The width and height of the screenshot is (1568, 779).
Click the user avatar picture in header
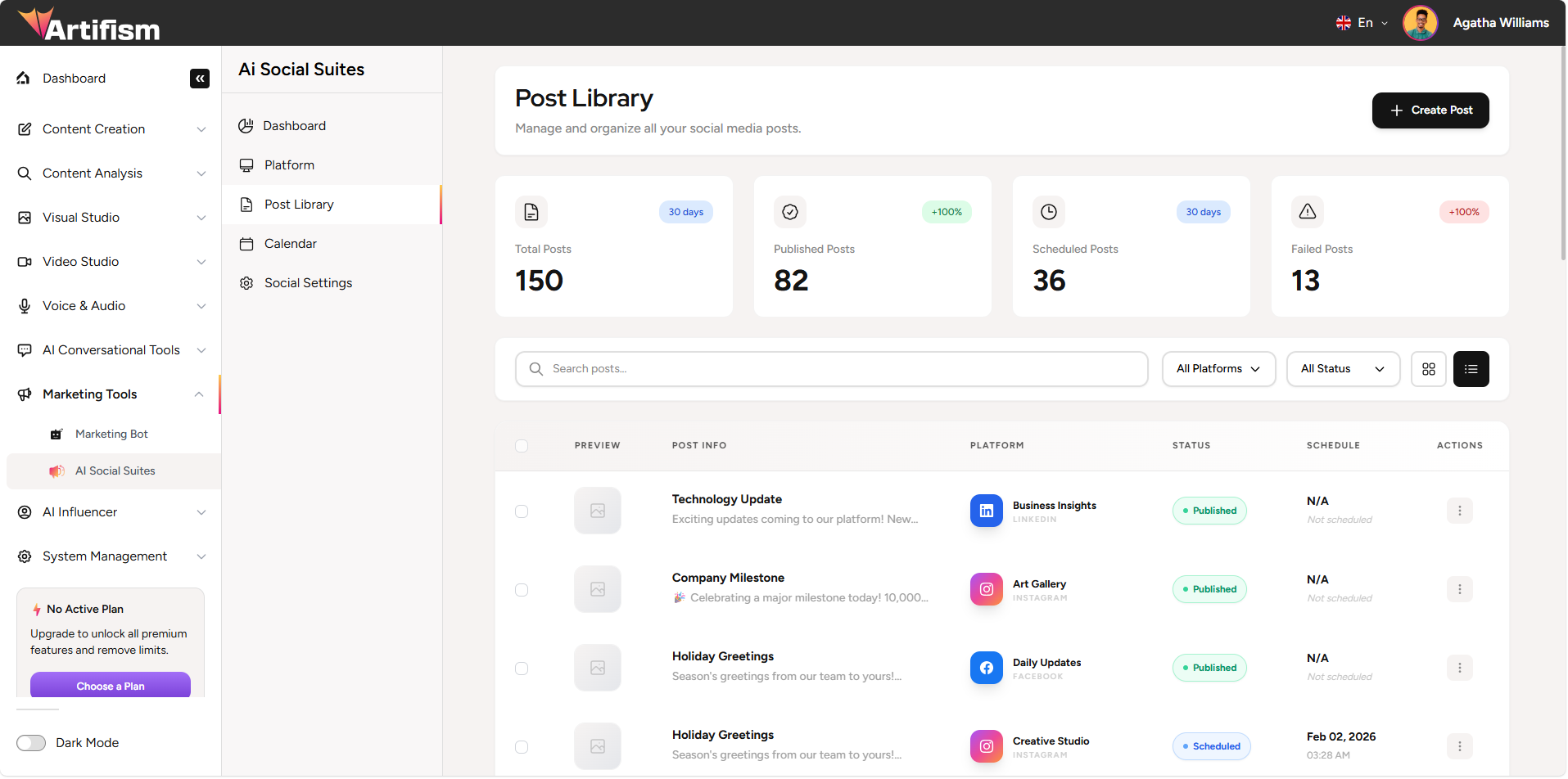coord(1420,23)
